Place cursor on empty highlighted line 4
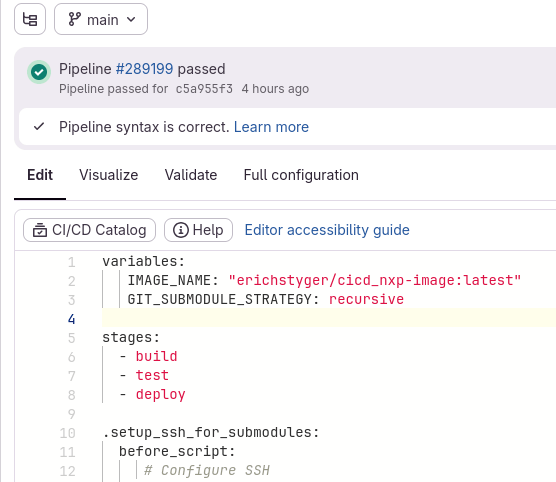The width and height of the screenshot is (556, 482). click(329, 318)
